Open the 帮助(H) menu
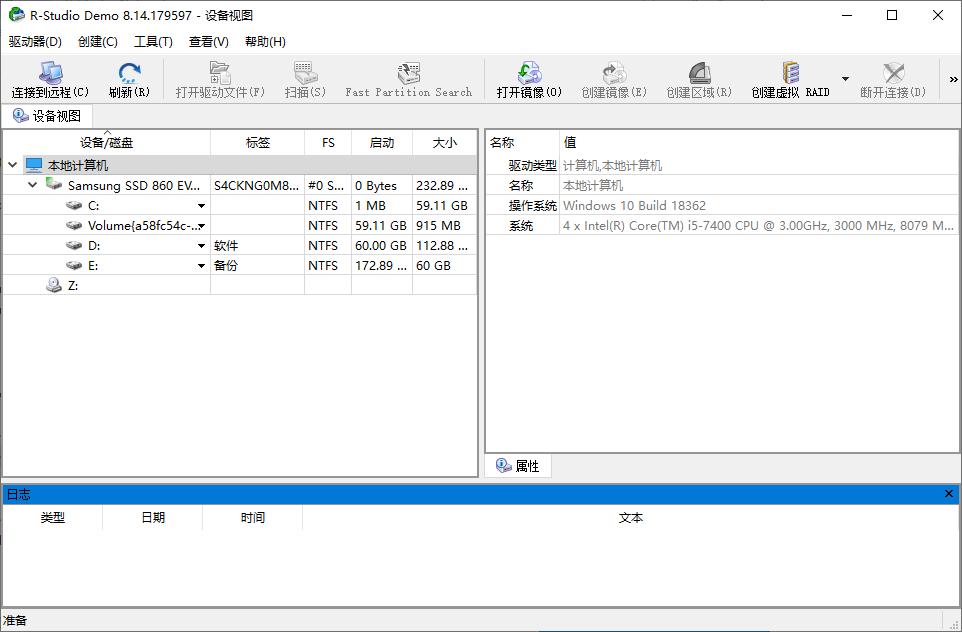Viewport: 962px width, 632px height. pos(265,41)
